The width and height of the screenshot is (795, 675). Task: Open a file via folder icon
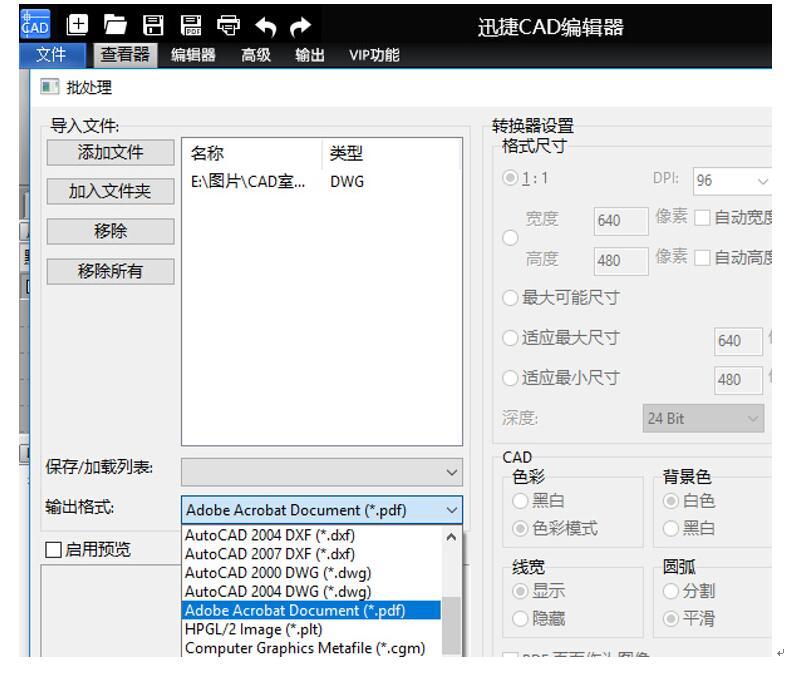point(115,24)
